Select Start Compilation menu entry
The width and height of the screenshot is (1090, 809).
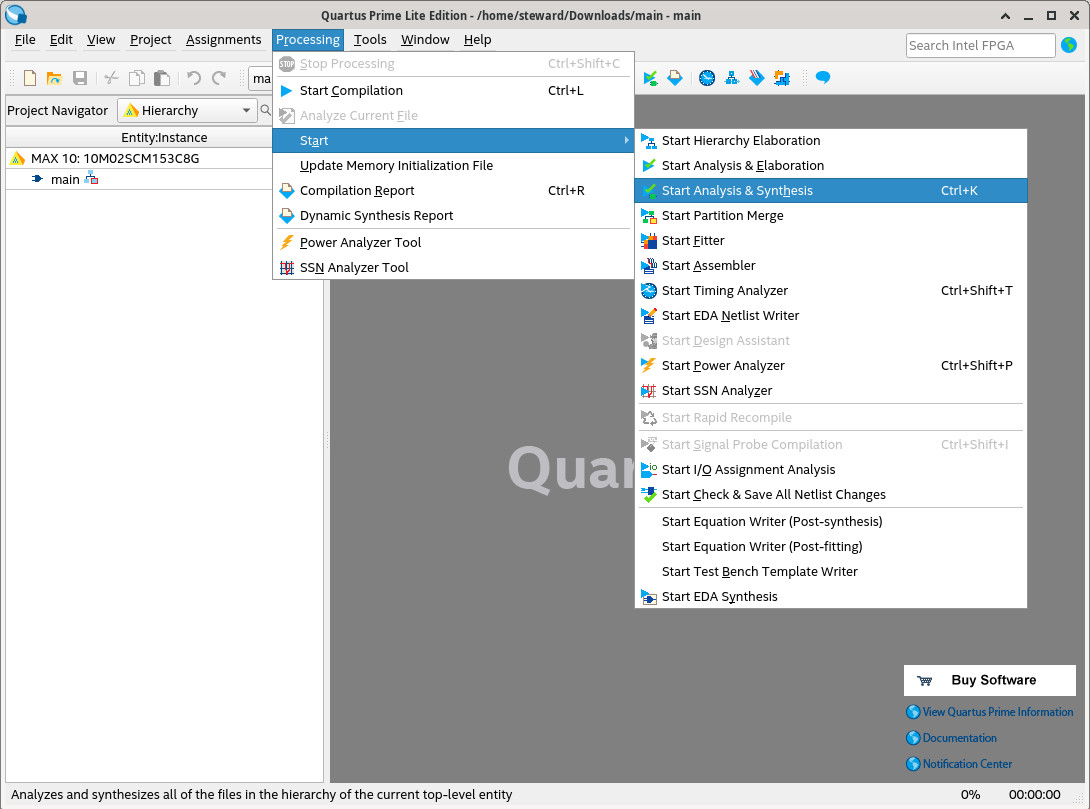point(453,90)
